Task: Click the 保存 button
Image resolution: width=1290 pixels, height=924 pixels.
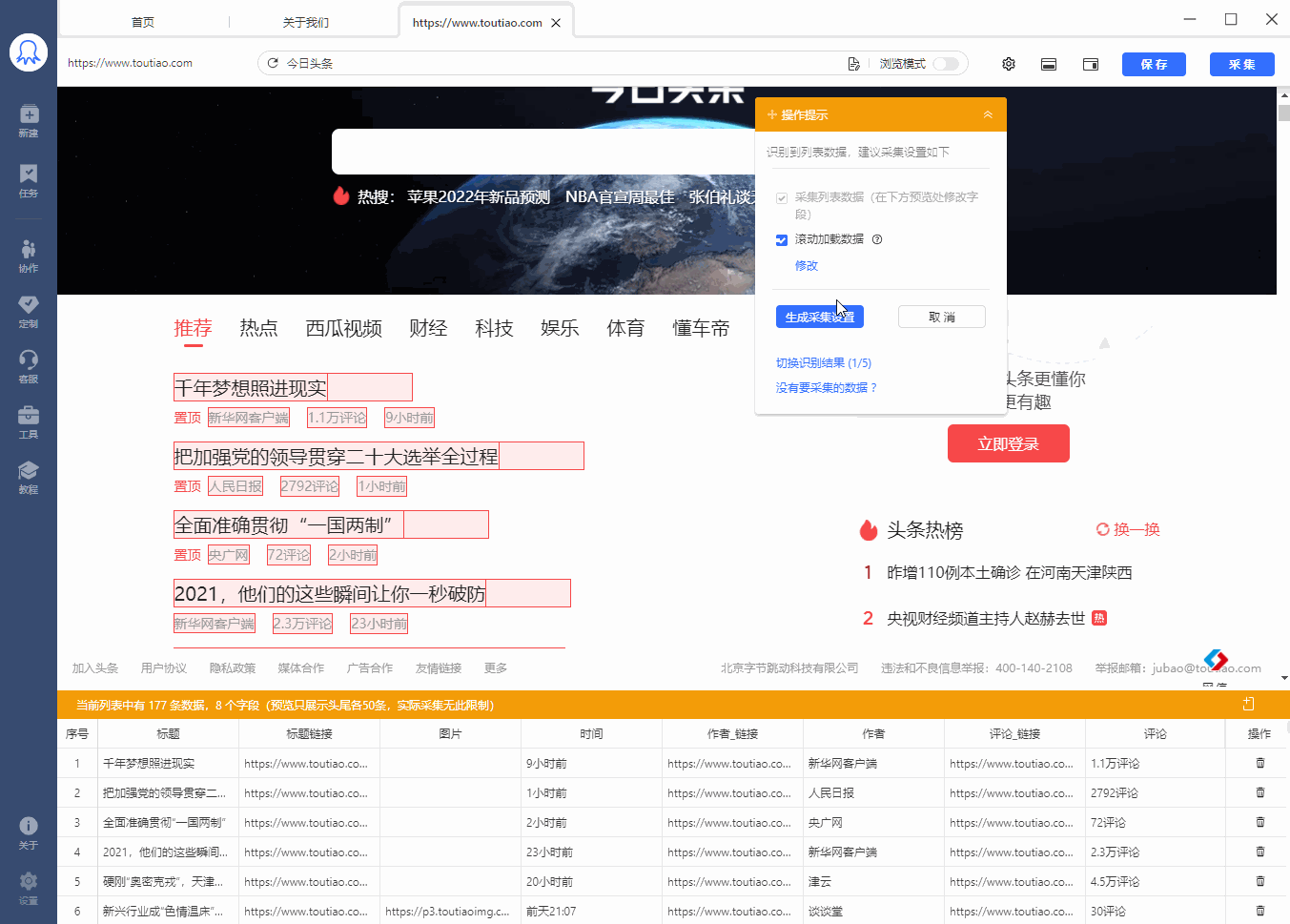Action: tap(1154, 64)
